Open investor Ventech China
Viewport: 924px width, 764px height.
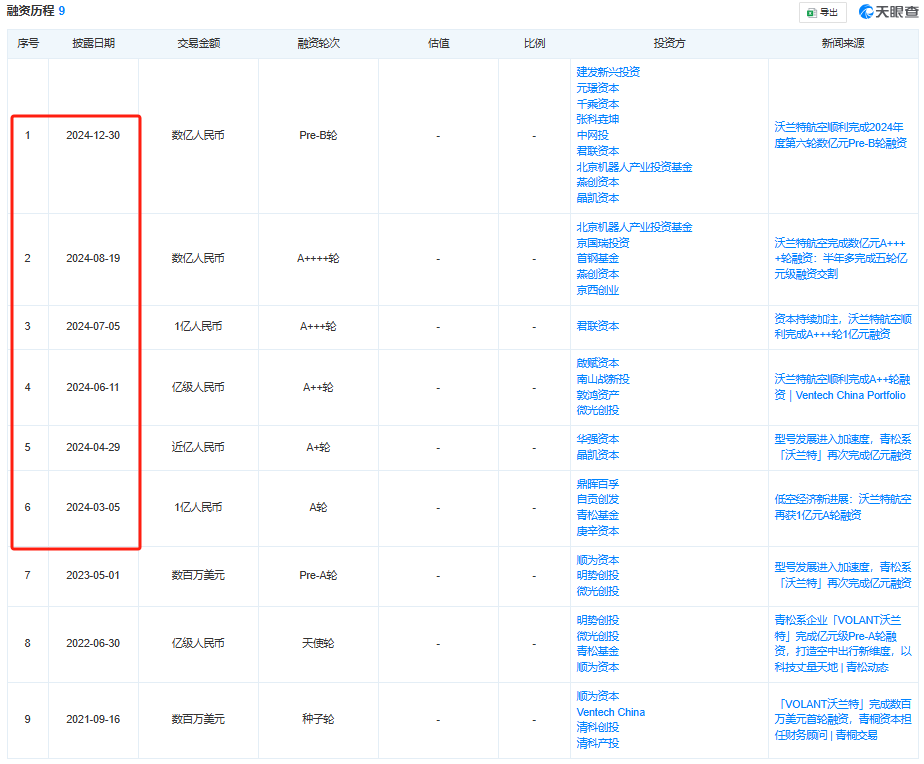click(x=610, y=712)
